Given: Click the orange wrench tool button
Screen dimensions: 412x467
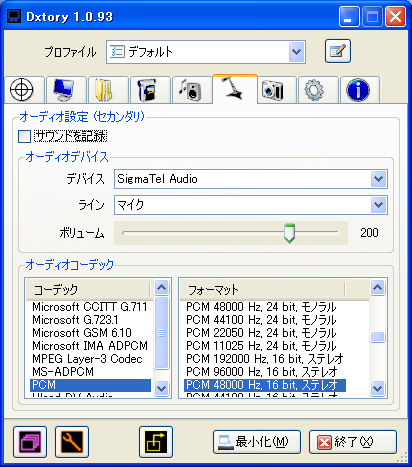Looking at the screenshot, I should click(72, 442).
